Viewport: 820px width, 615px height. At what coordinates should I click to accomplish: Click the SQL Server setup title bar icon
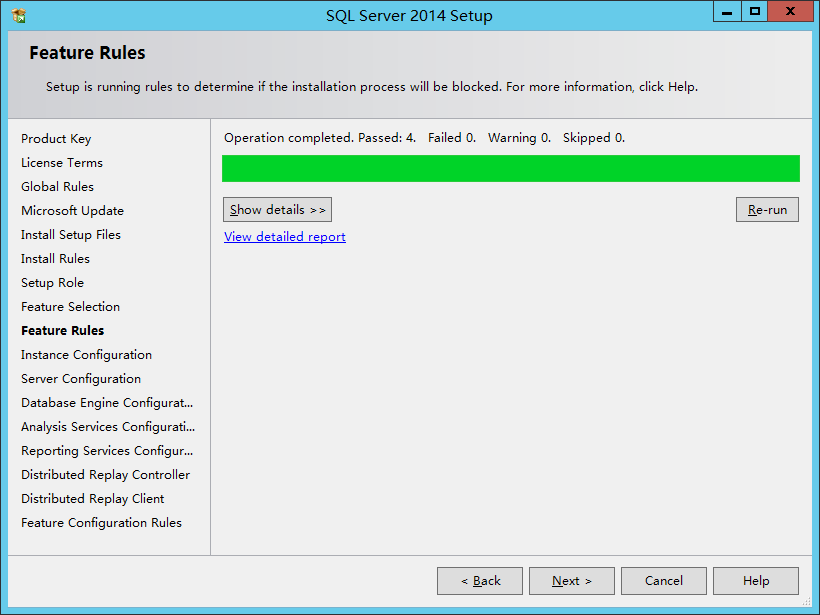(x=18, y=16)
